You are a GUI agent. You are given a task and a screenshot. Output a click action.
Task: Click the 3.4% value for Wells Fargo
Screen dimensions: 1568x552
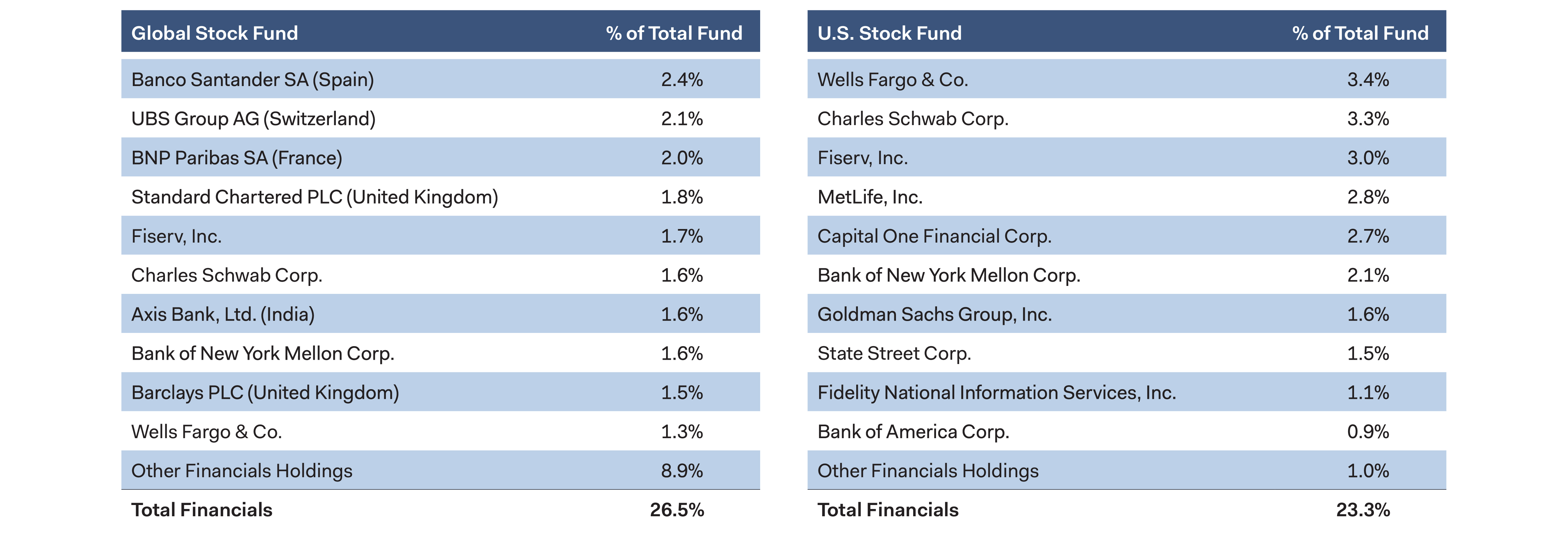[1368, 80]
